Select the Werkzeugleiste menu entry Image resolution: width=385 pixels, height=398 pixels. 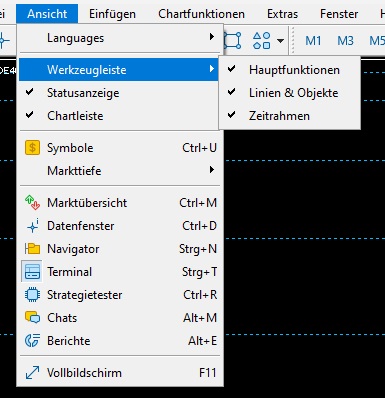119,70
